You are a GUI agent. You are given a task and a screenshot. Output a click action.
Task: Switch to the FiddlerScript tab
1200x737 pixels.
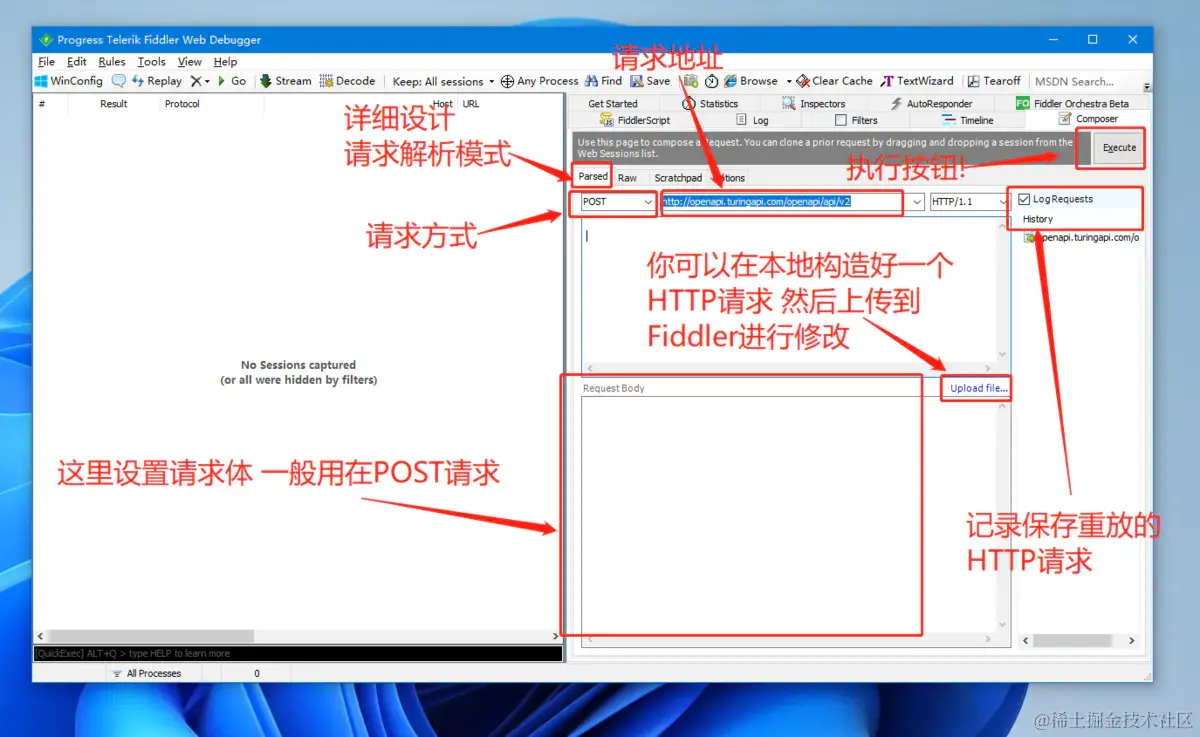[x=636, y=120]
